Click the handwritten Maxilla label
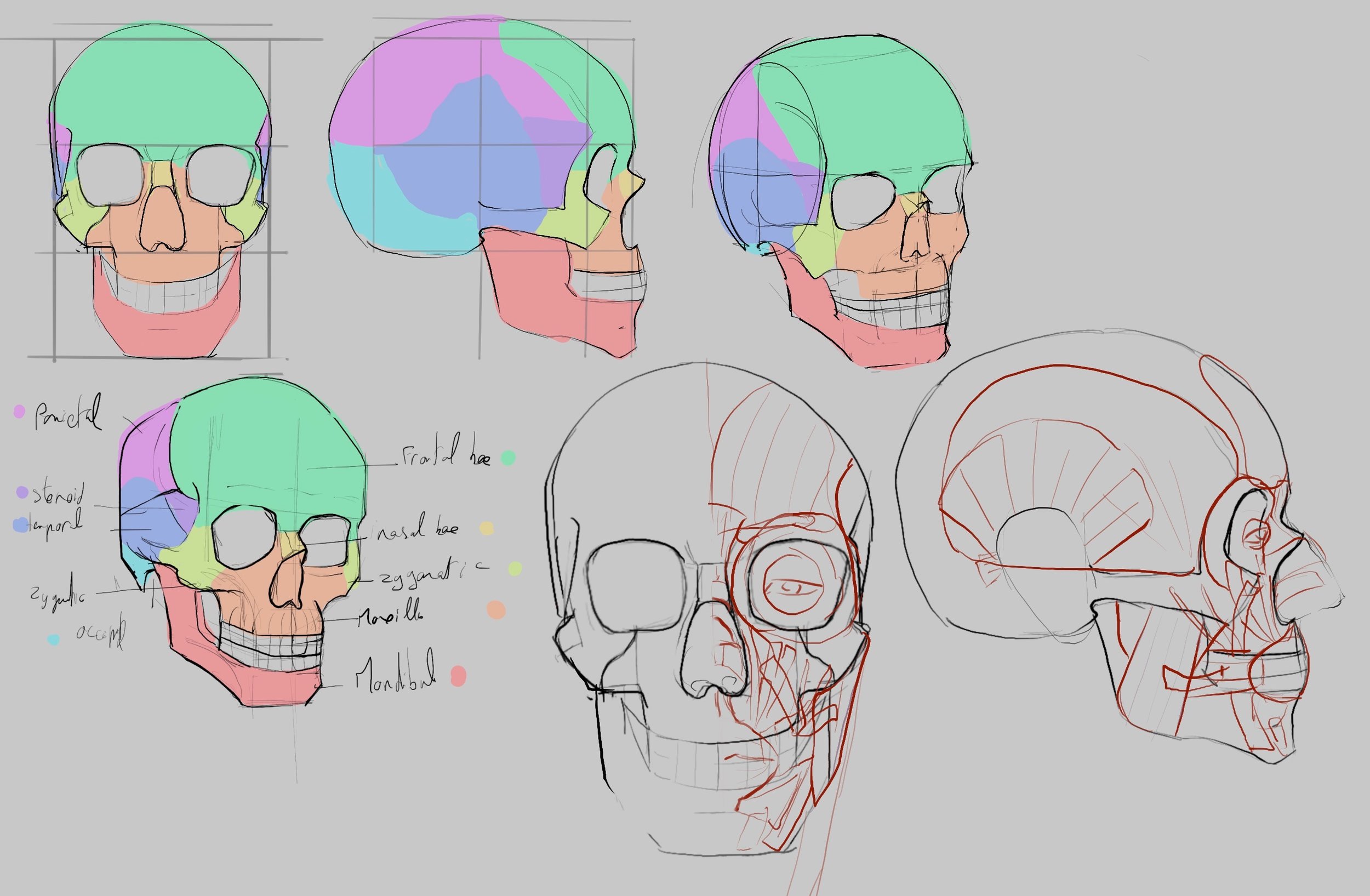 [x=390, y=617]
